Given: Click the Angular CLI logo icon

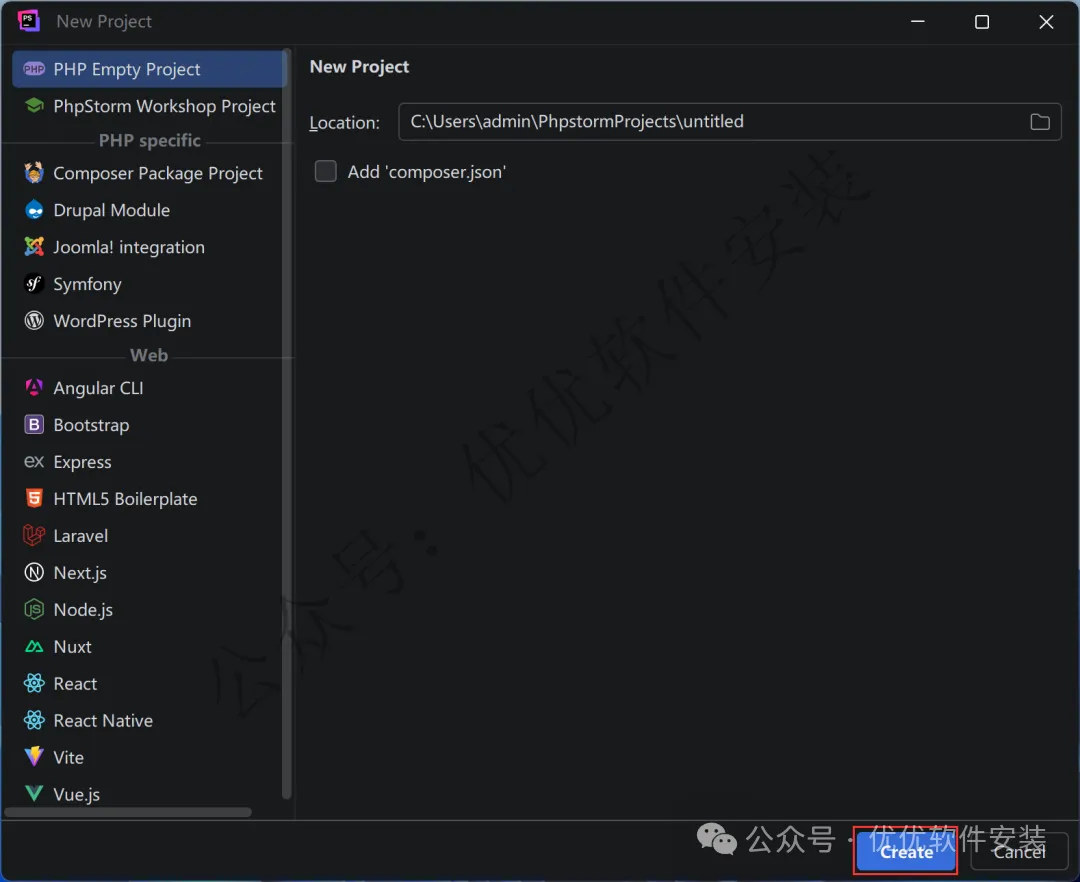Looking at the screenshot, I should tap(34, 387).
